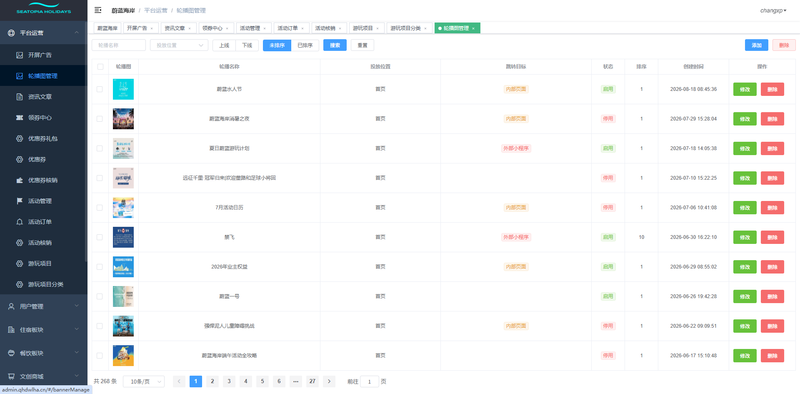Select the 蔚蓝一号 row checkbox
The width and height of the screenshot is (800, 394).
(100, 296)
